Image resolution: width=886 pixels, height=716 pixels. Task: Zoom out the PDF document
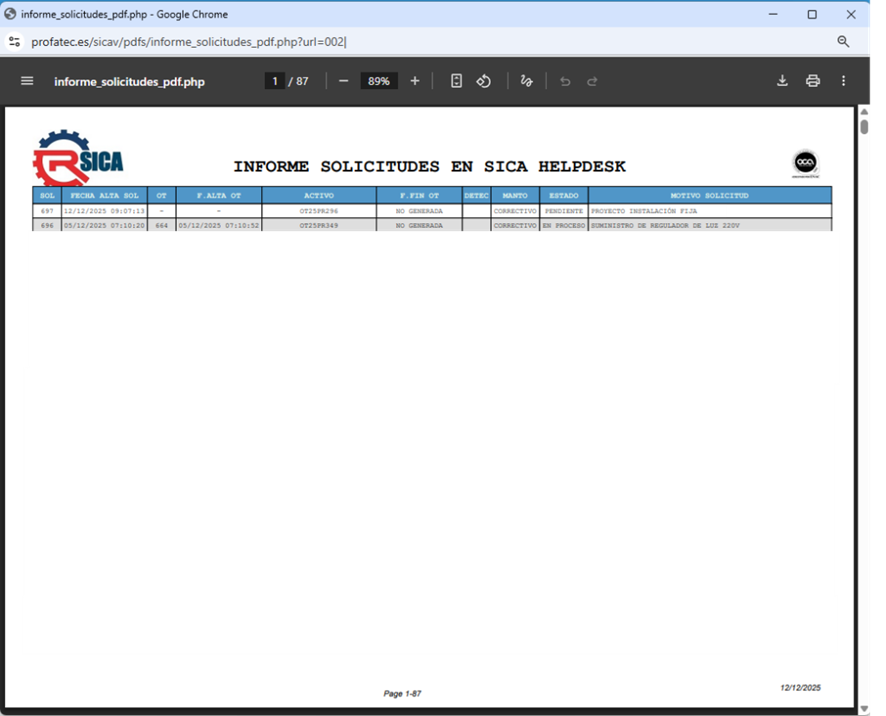[344, 81]
